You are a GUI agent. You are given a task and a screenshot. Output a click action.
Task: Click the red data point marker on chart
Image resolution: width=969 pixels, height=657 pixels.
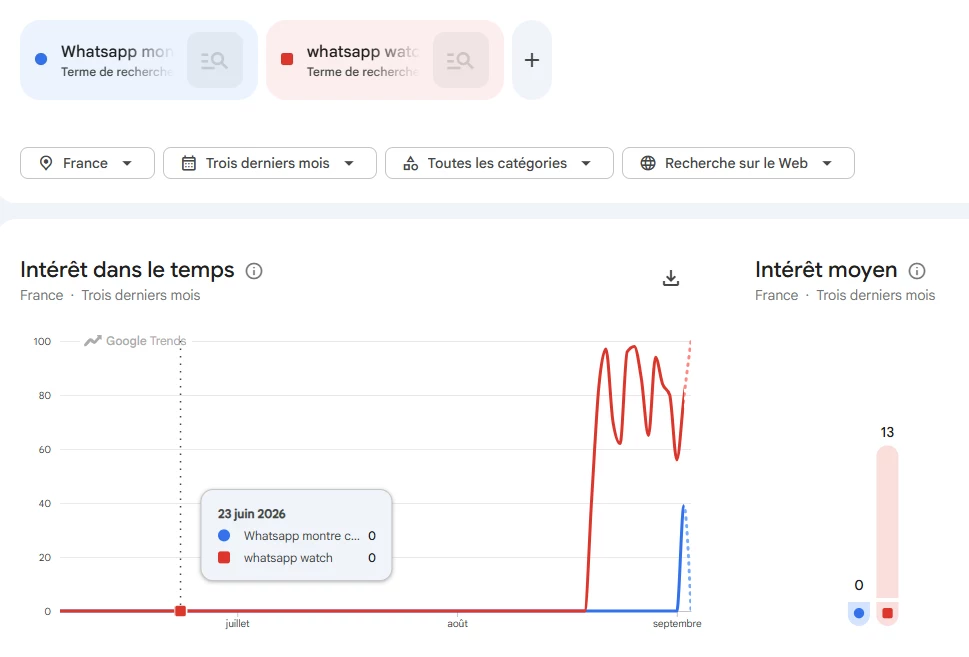[x=180, y=611]
